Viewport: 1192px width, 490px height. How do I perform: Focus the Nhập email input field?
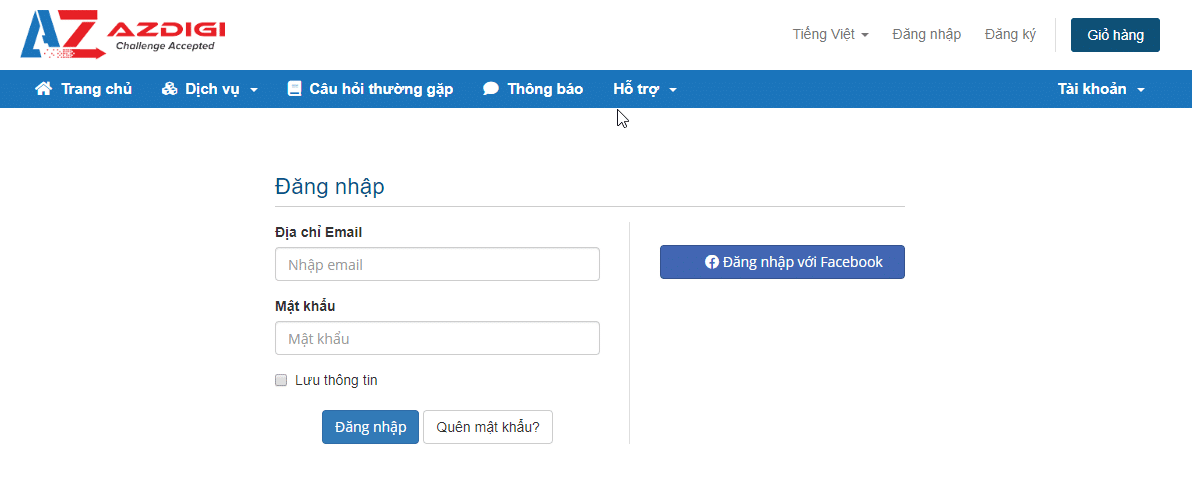(437, 265)
